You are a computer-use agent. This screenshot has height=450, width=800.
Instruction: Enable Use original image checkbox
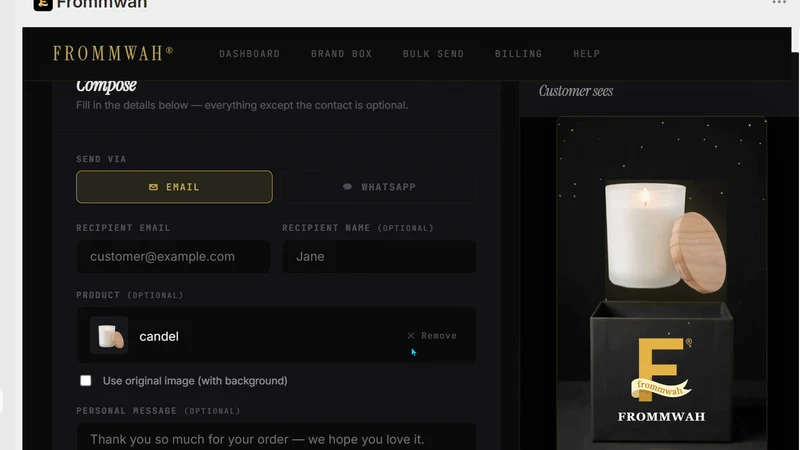tap(86, 381)
